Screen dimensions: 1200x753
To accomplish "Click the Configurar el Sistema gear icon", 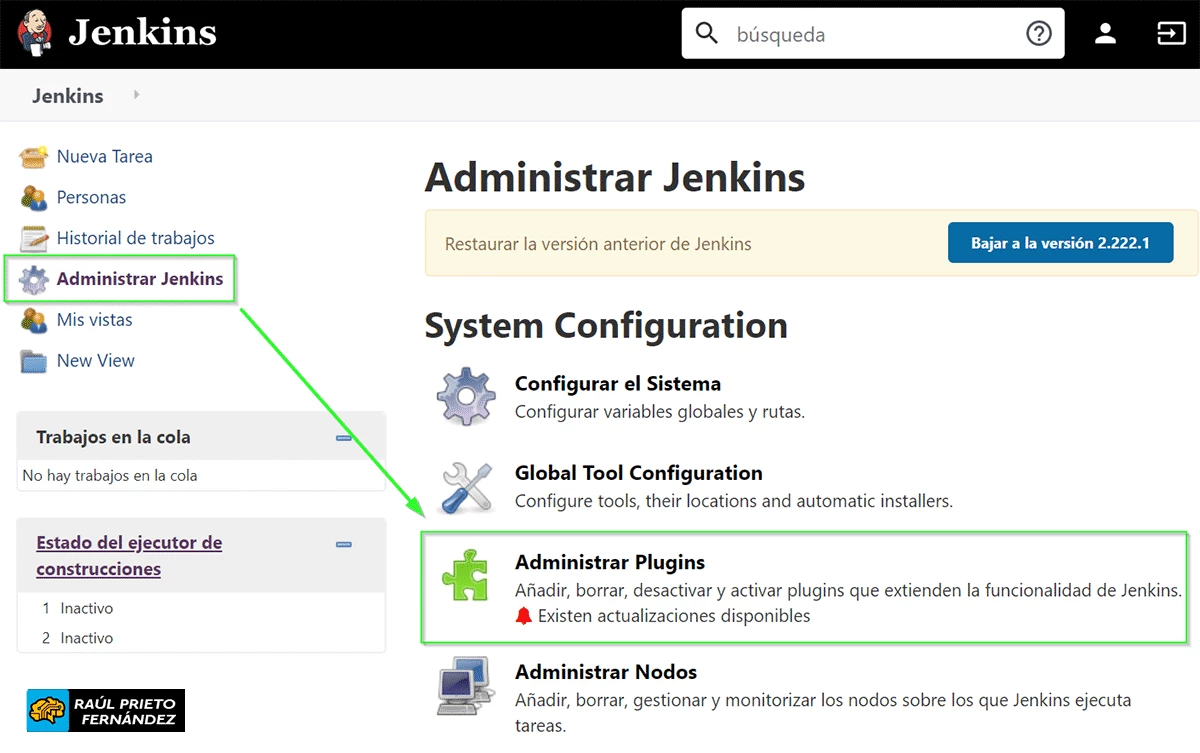I will (466, 397).
